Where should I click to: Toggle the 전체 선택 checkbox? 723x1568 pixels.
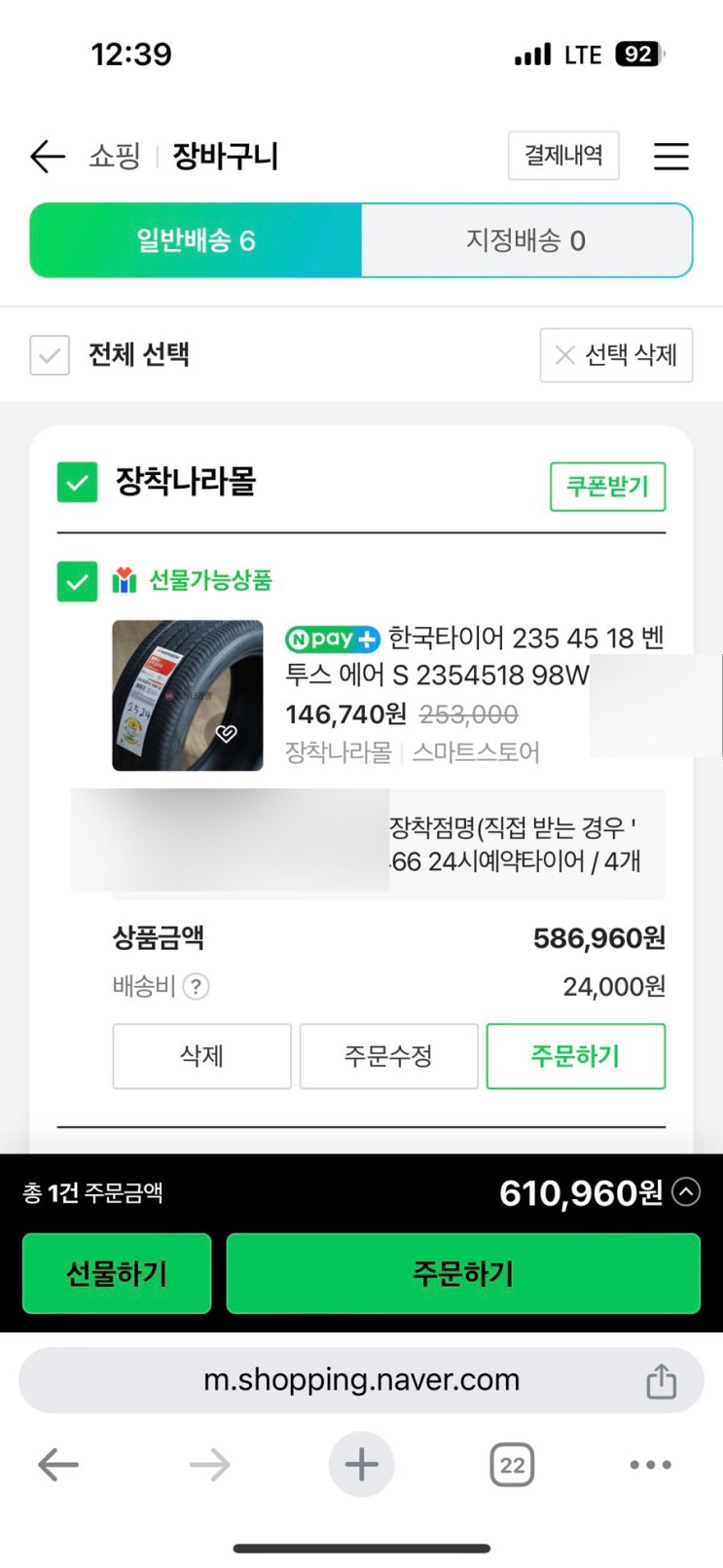(50, 355)
